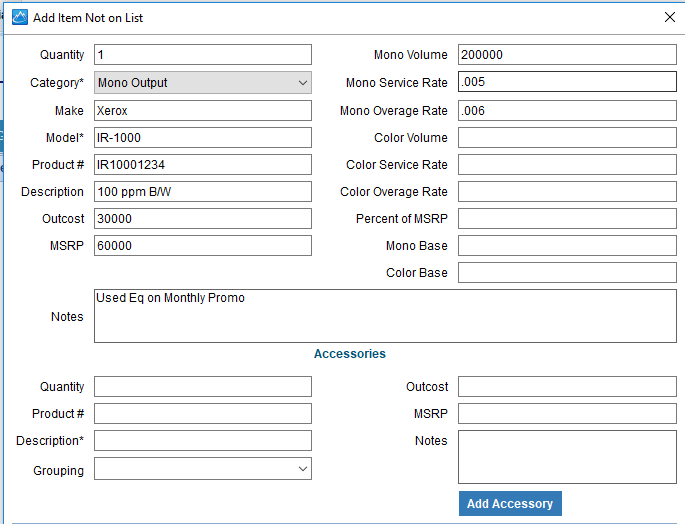Edit the Description field 100 ppm B/W
685x524 pixels.
click(x=203, y=192)
